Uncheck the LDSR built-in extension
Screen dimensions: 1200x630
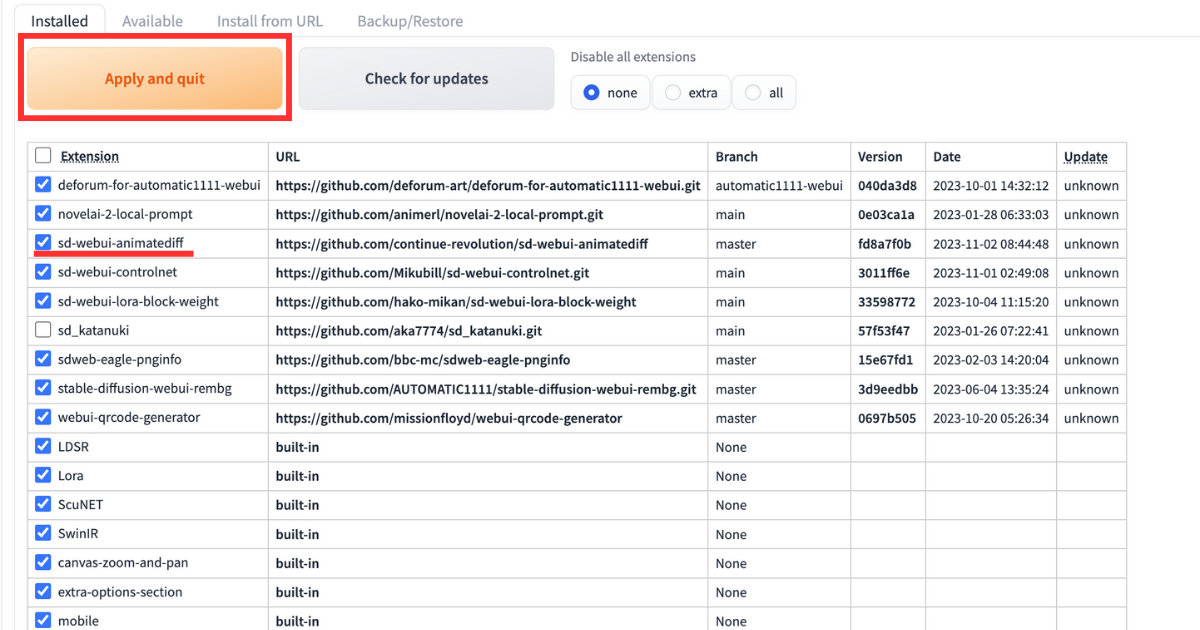click(x=43, y=447)
